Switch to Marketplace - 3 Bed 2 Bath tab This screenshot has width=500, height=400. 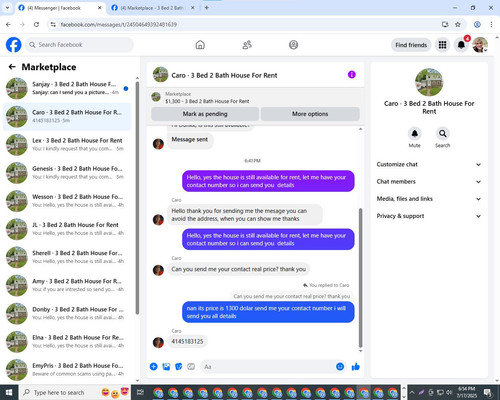tap(152, 8)
